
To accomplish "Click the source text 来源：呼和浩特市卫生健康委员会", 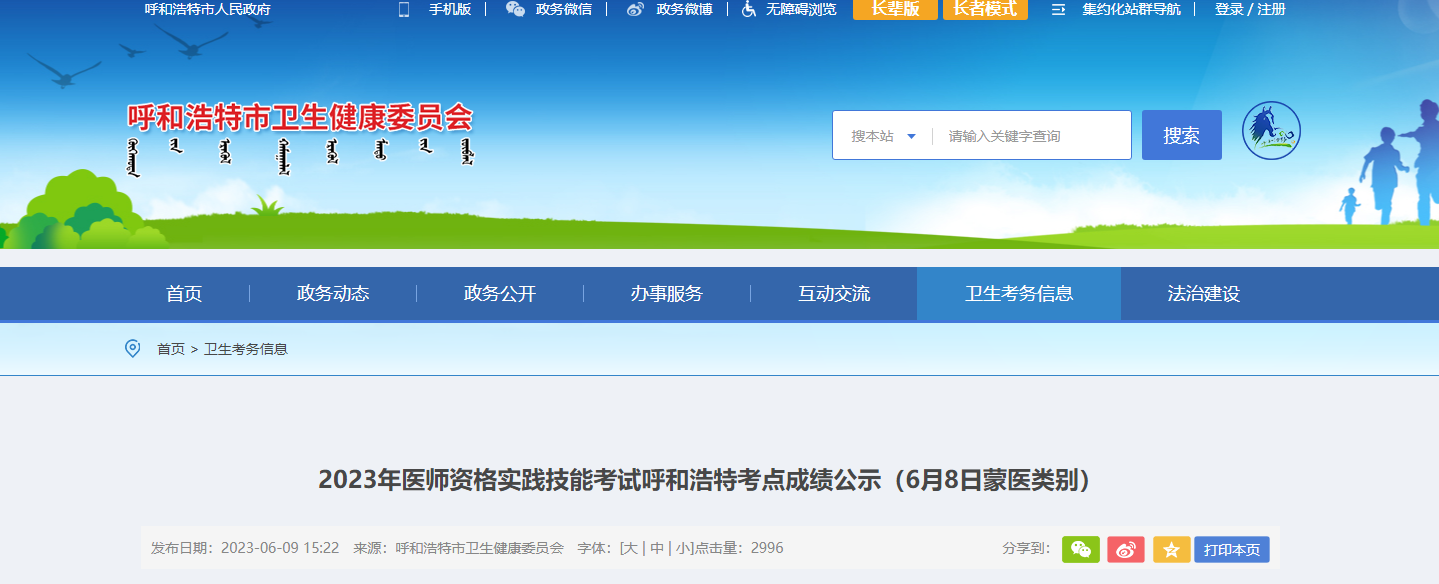I will 459,548.
